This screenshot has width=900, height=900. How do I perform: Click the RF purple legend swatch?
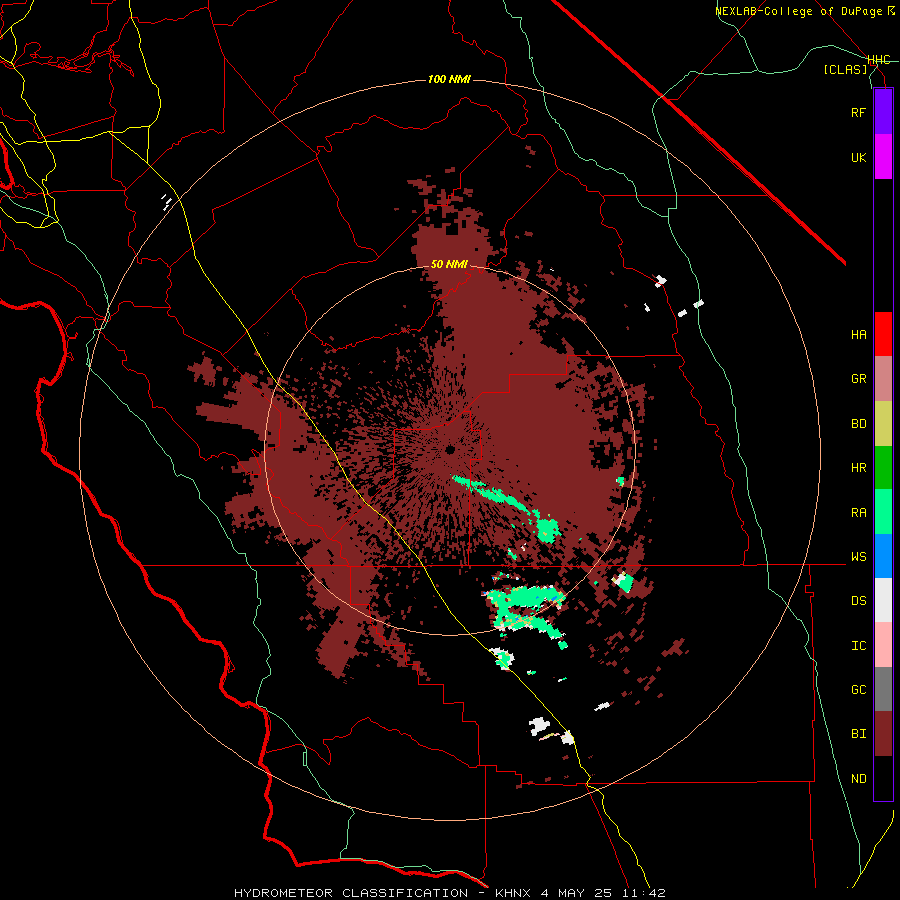pyautogui.click(x=883, y=112)
